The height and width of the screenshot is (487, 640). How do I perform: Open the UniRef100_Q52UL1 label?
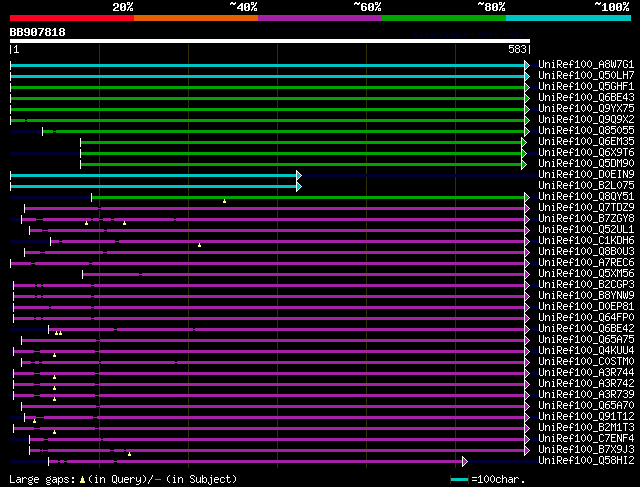(x=586, y=230)
